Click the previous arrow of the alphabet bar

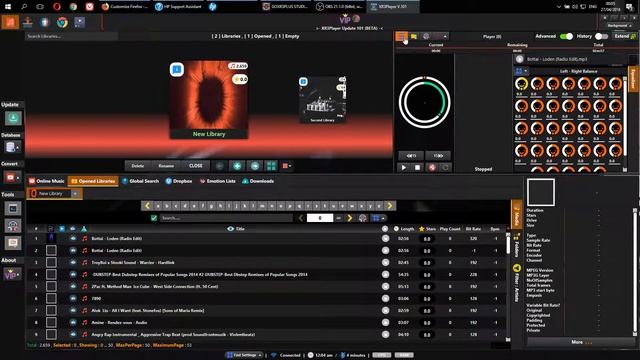click(x=147, y=206)
